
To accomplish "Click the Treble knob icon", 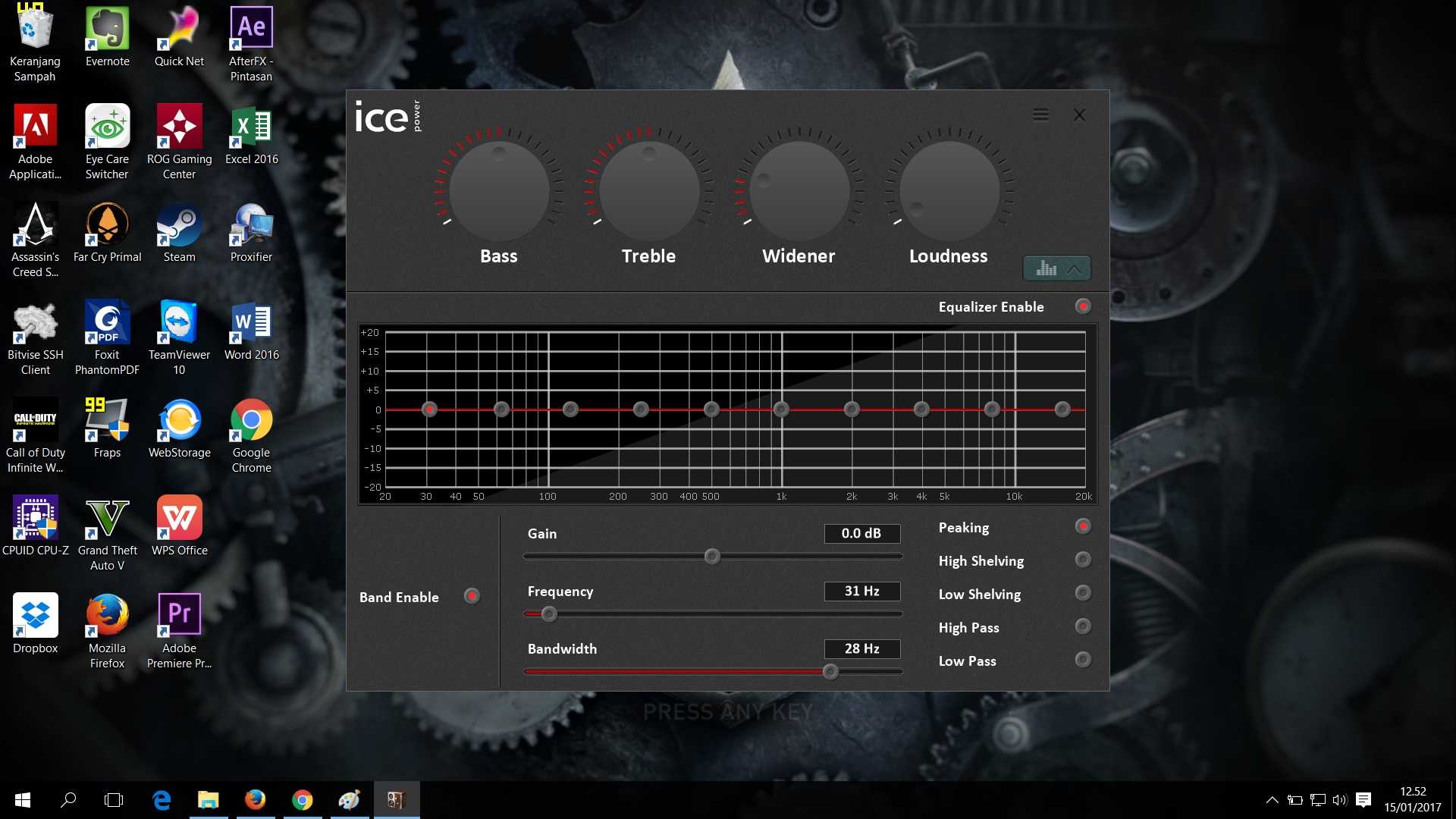I will click(x=648, y=190).
